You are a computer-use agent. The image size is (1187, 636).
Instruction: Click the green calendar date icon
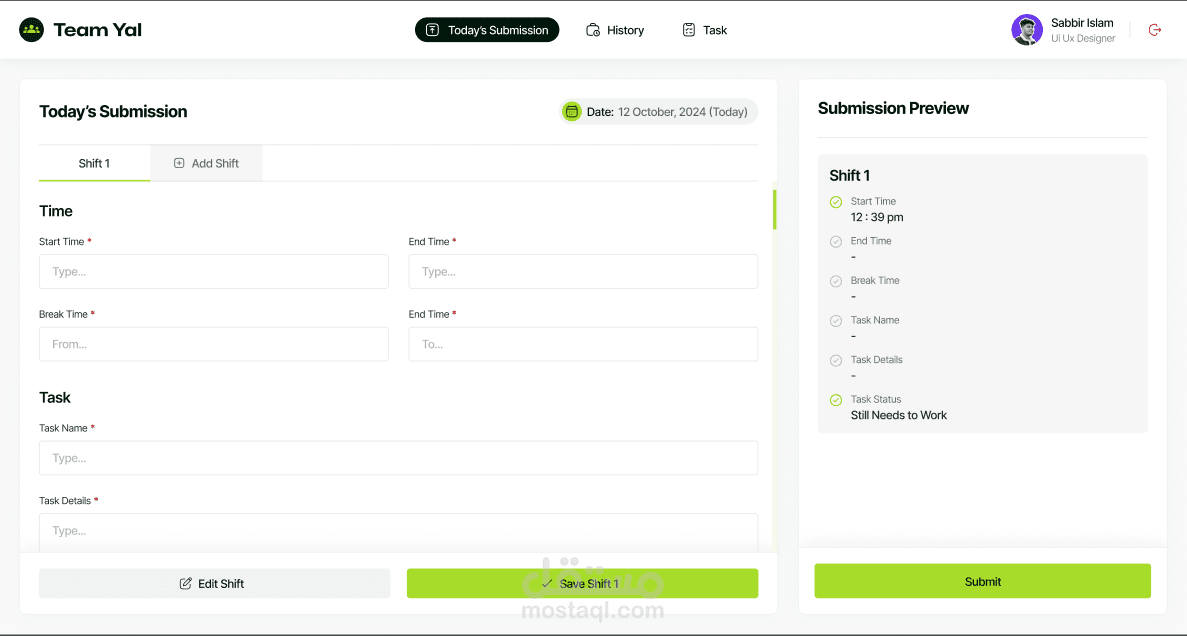point(572,112)
